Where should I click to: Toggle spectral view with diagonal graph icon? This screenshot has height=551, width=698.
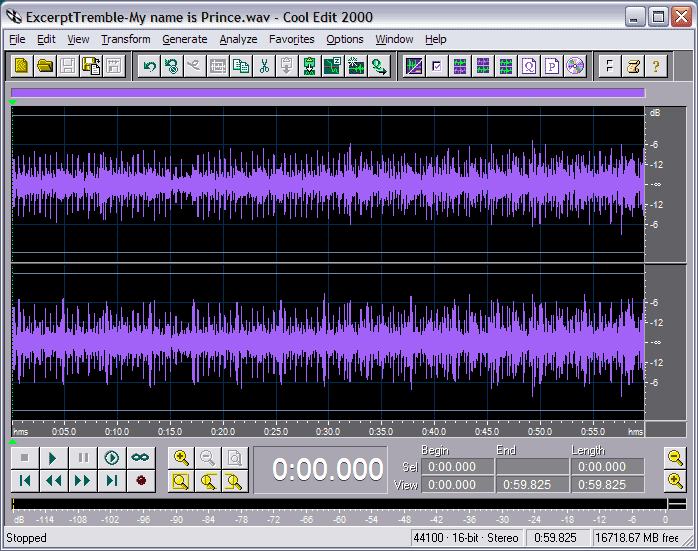click(x=414, y=67)
